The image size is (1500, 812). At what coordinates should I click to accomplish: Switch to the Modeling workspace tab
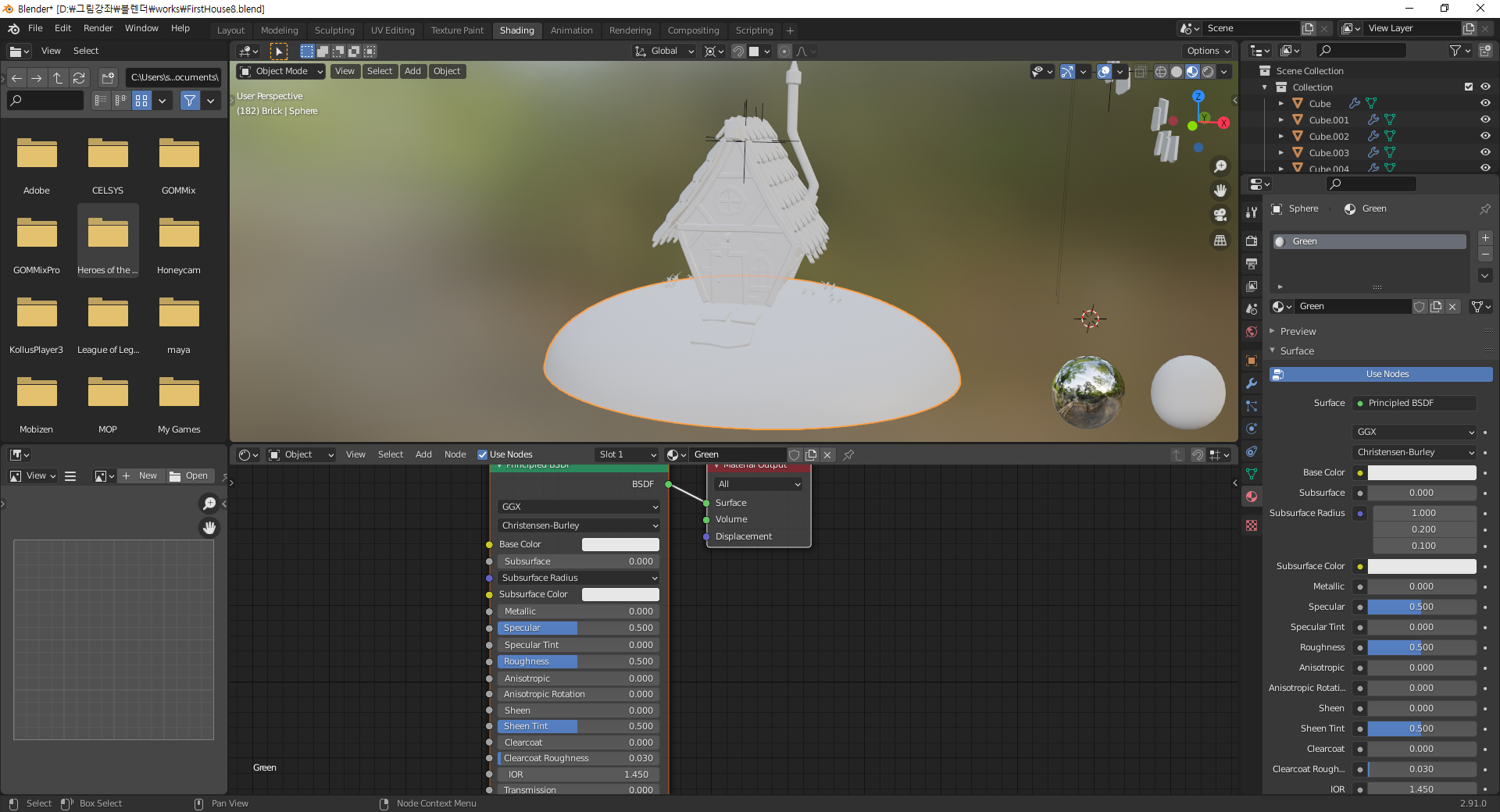click(279, 30)
